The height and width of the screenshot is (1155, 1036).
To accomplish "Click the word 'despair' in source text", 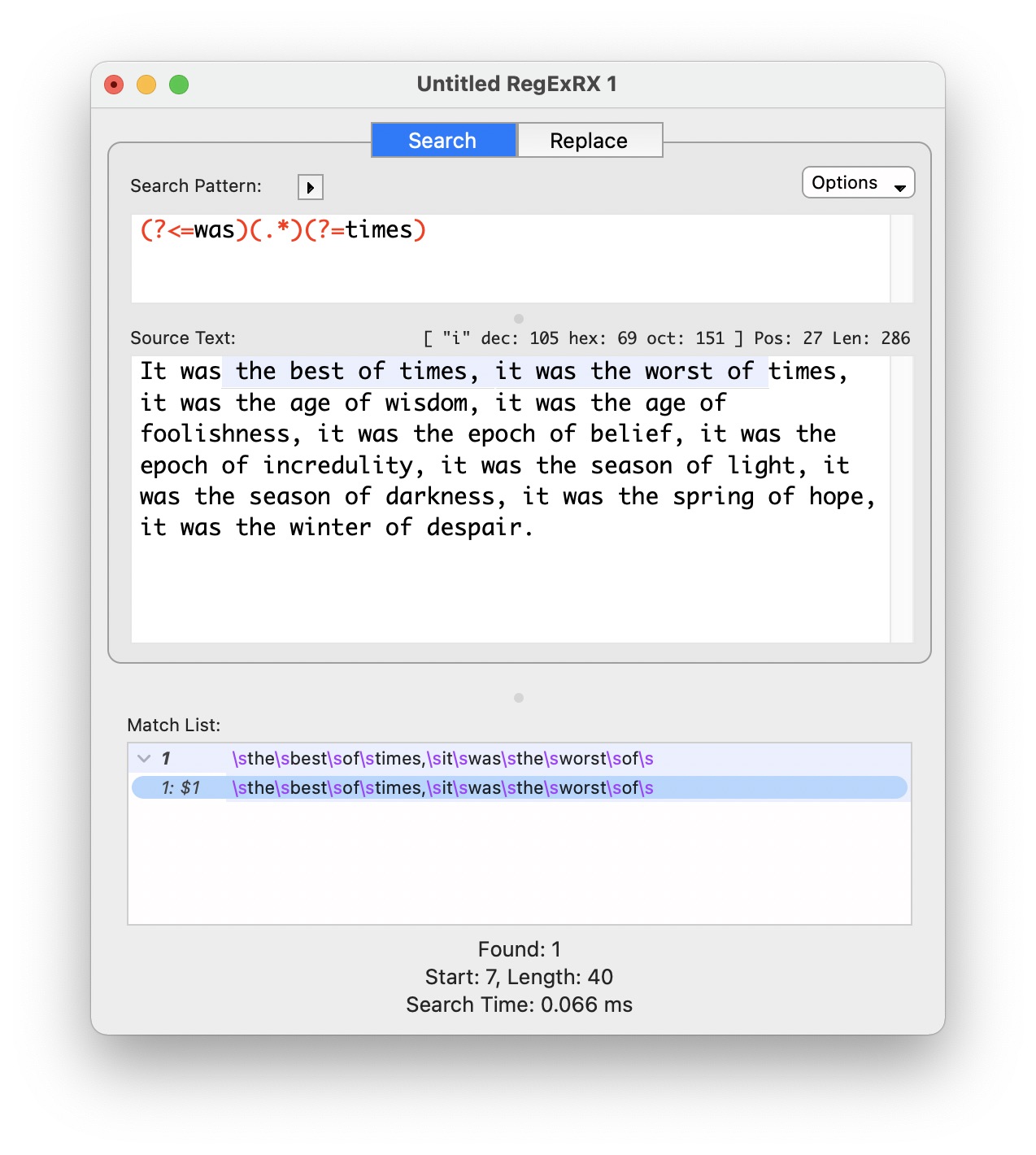I will click(474, 528).
